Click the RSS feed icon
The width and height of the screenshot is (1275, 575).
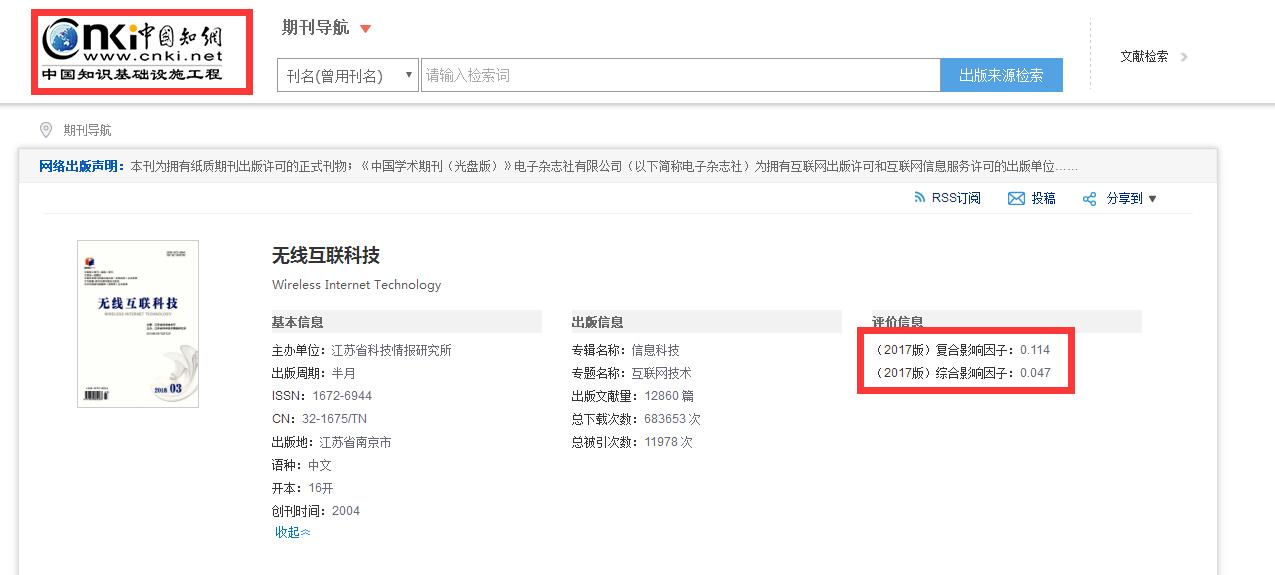[x=920, y=198]
